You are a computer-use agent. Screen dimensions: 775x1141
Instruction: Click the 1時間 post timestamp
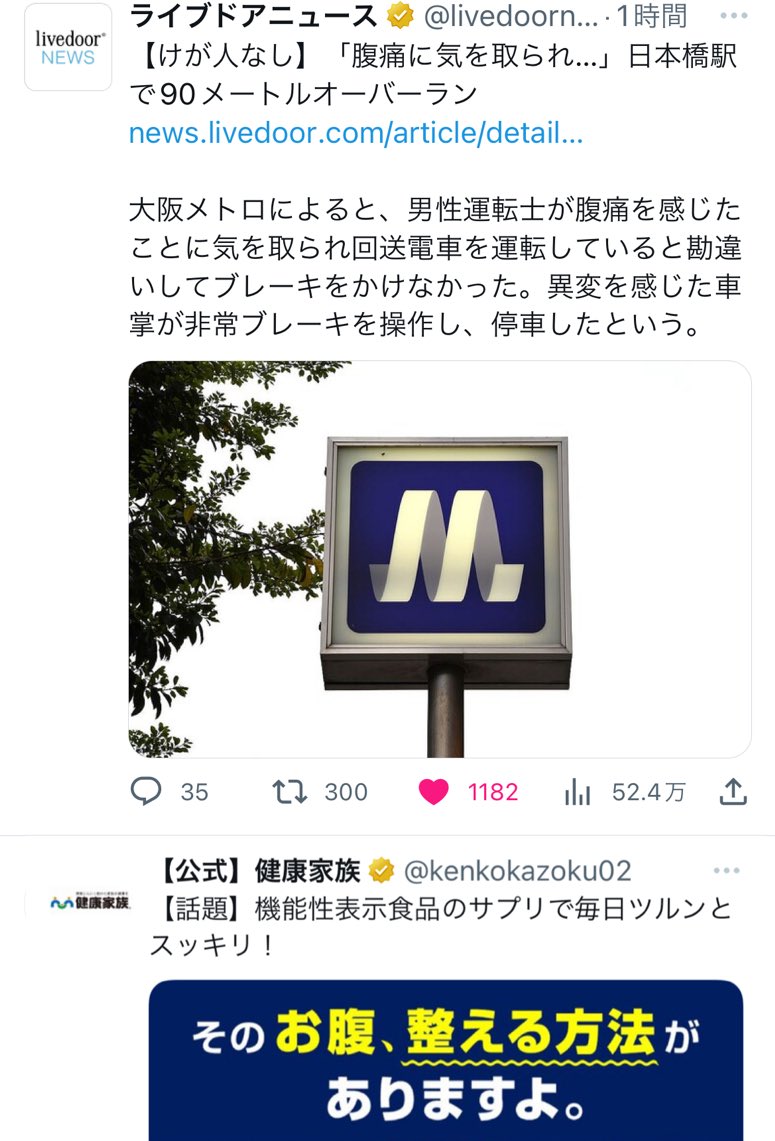point(652,15)
